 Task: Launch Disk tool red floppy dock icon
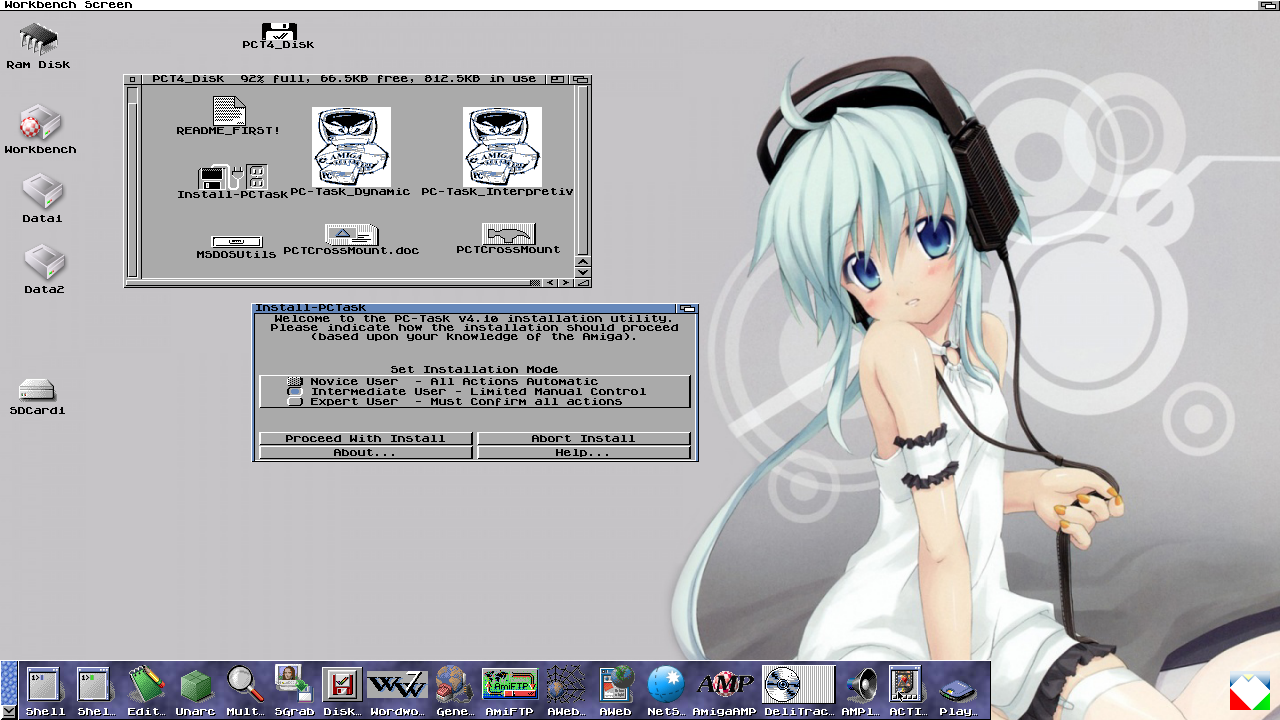point(342,691)
